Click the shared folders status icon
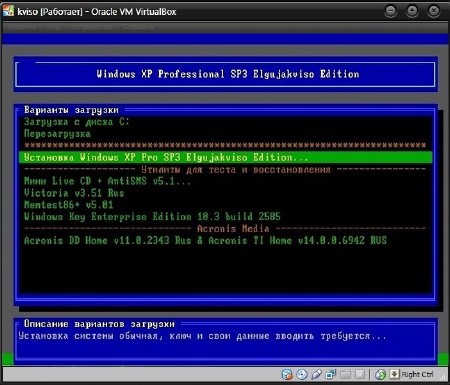Viewport: 450px width, 385px height. 345,374
